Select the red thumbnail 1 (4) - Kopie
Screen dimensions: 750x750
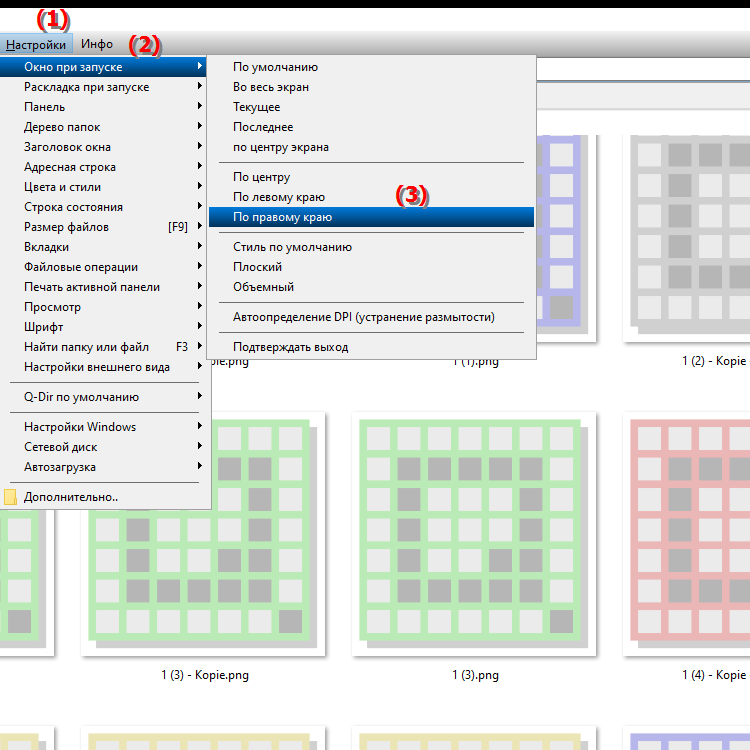tap(687, 534)
